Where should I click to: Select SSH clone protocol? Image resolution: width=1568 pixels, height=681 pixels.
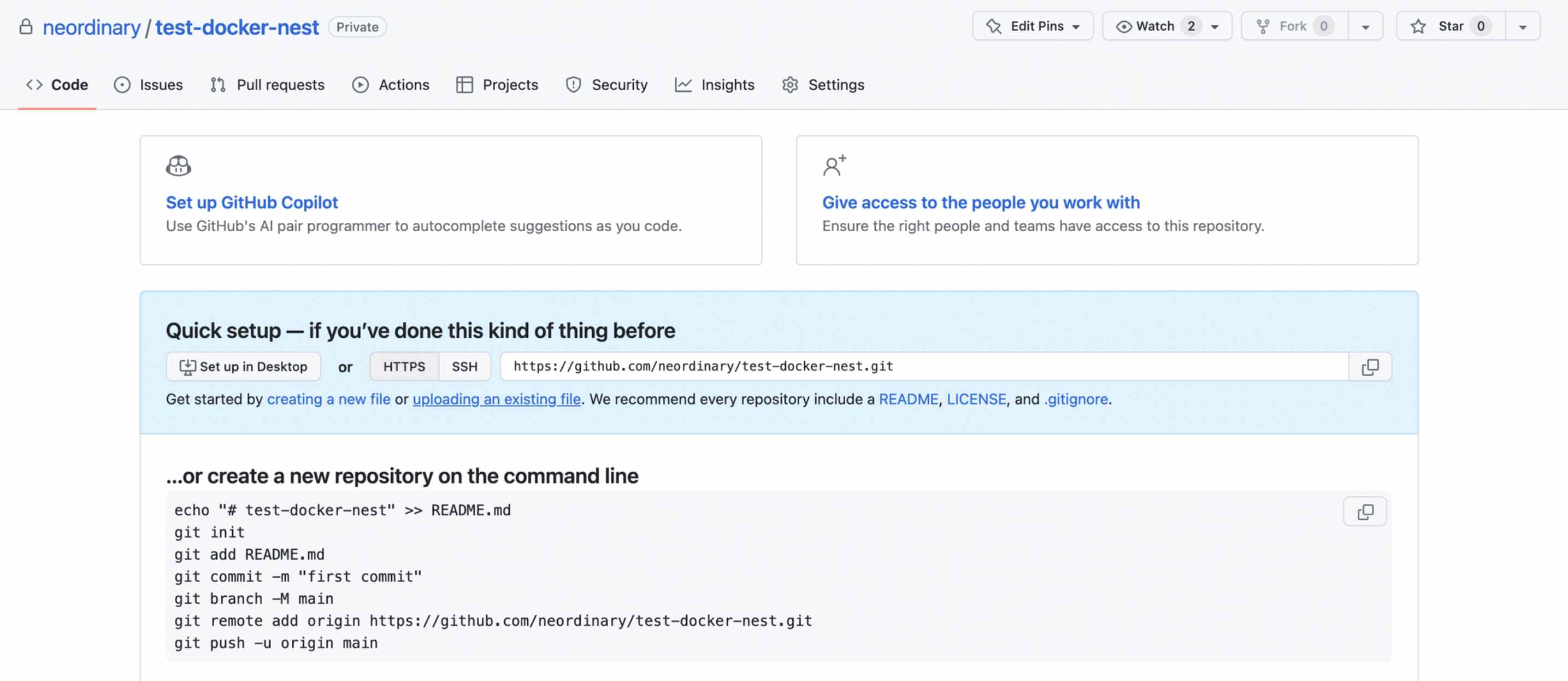[464, 367]
